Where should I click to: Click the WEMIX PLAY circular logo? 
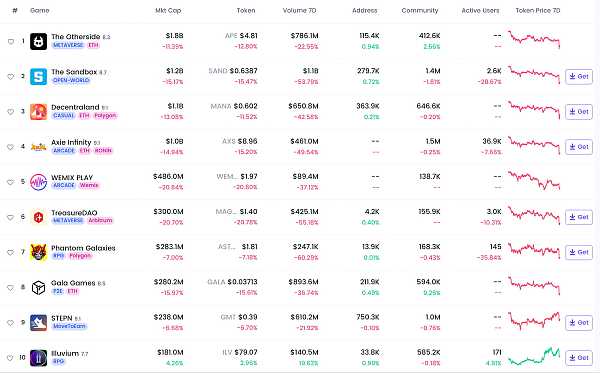39,182
